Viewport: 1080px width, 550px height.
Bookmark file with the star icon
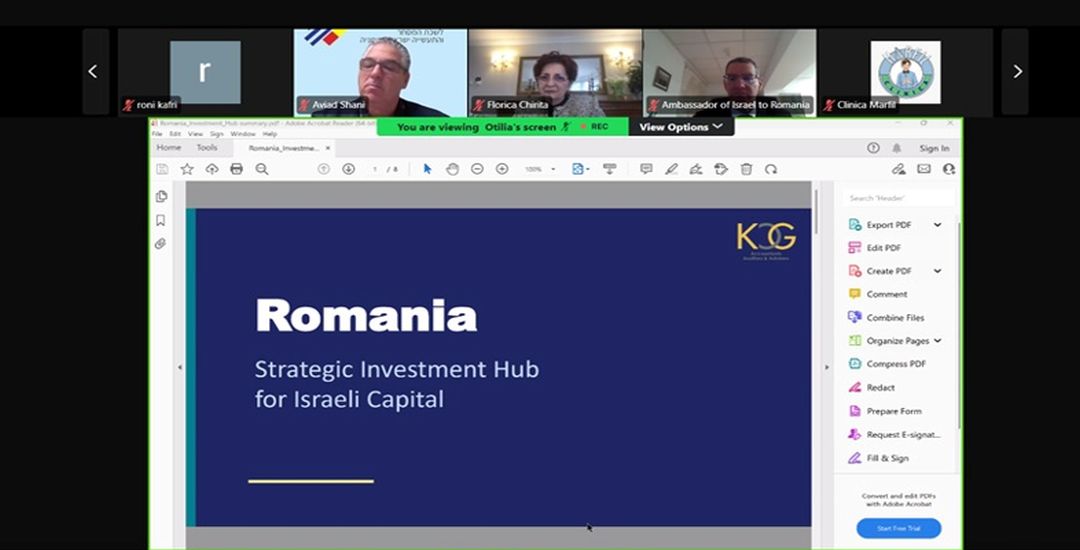(187, 169)
